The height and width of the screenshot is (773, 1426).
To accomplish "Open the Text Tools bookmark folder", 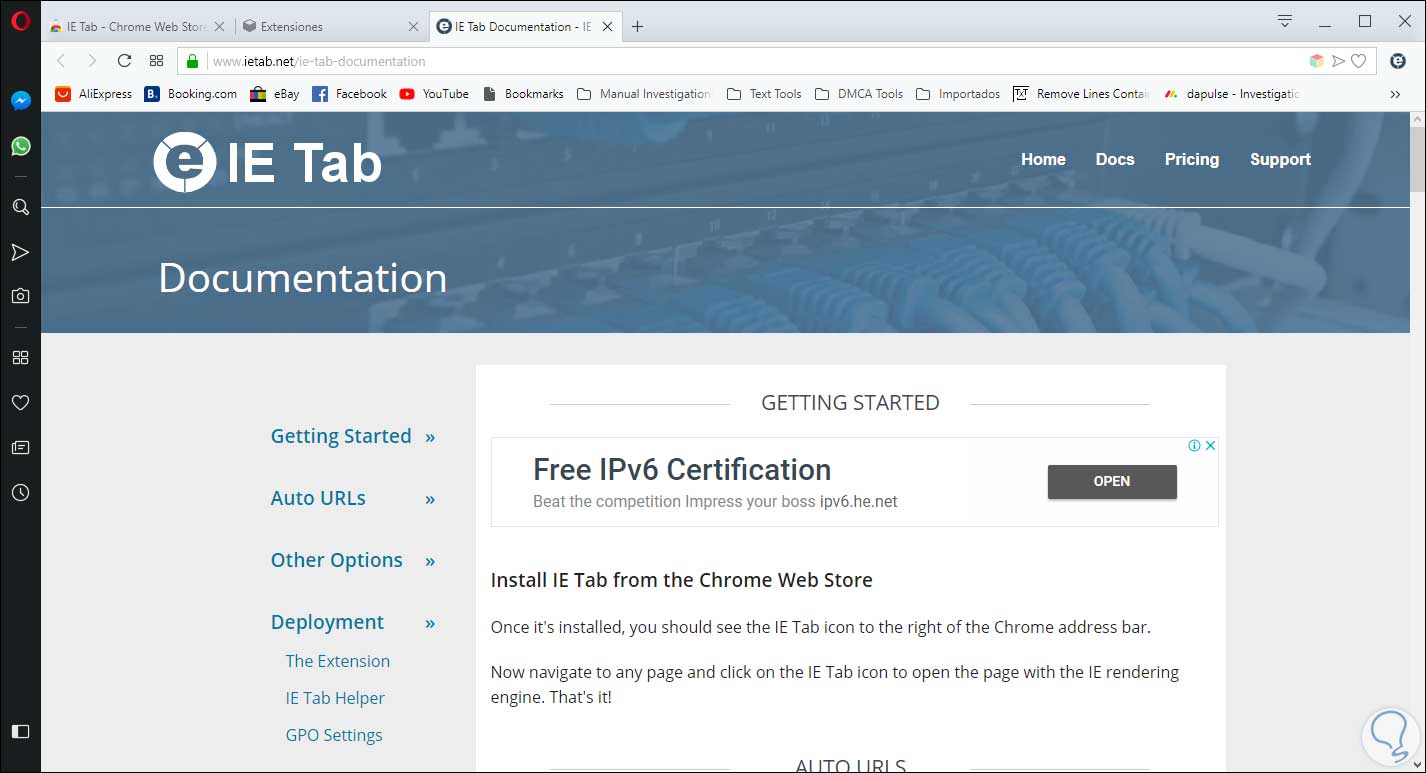I will tap(764, 94).
